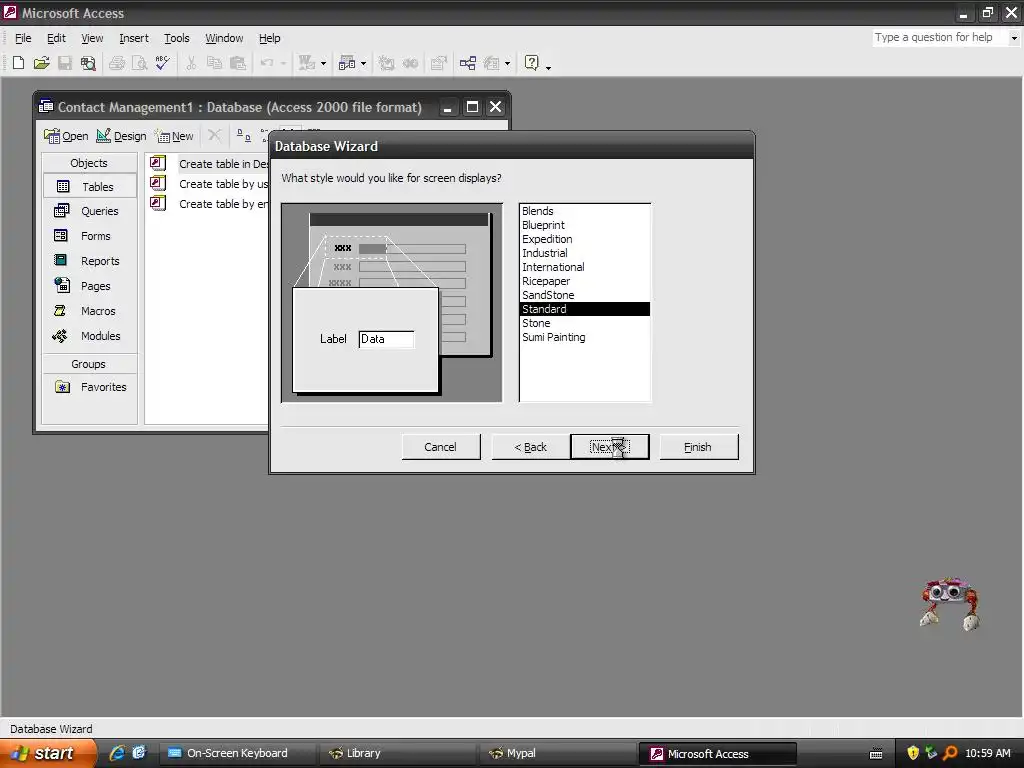
Task: Click Design in the database window toolbar
Action: pyautogui.click(x=121, y=136)
